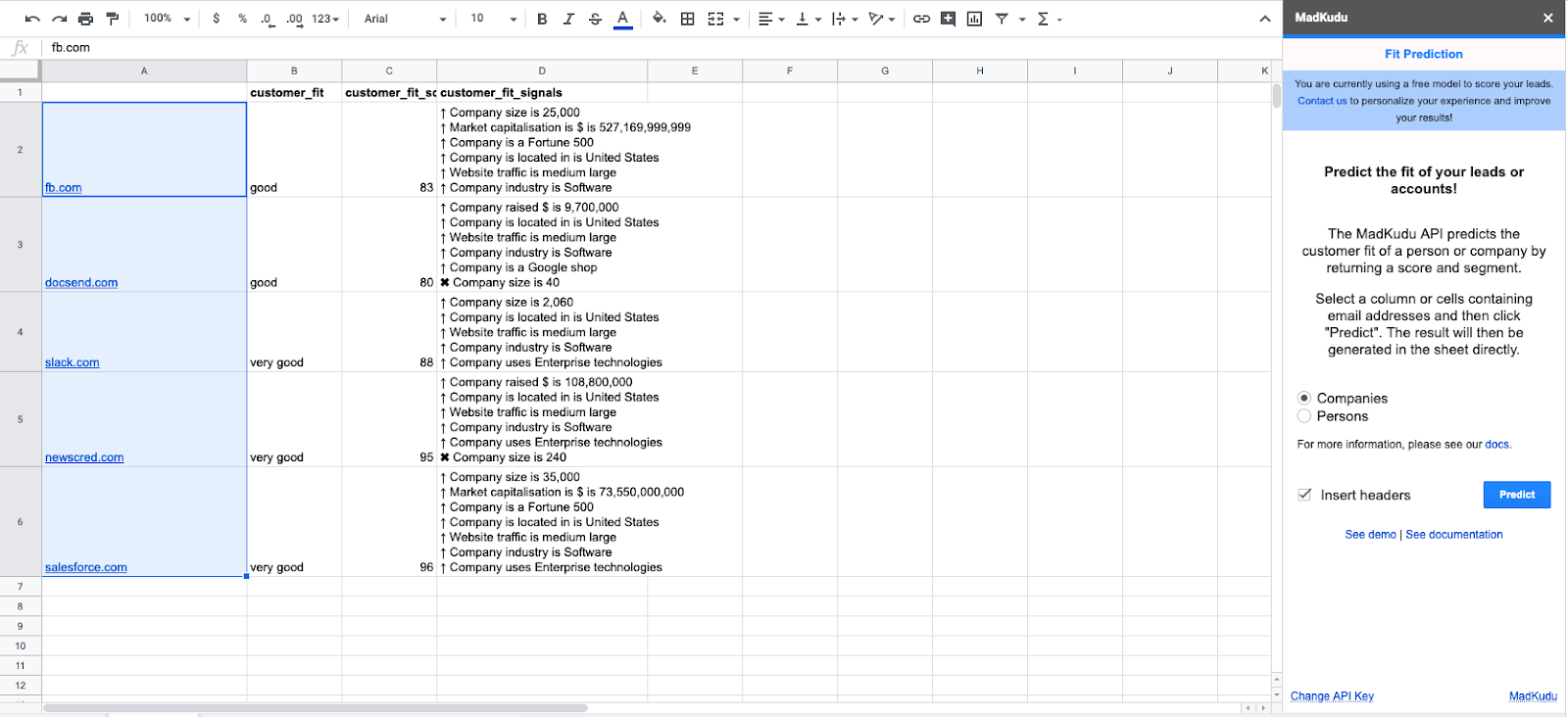
Task: Select row 7 header
Action: coord(20,587)
